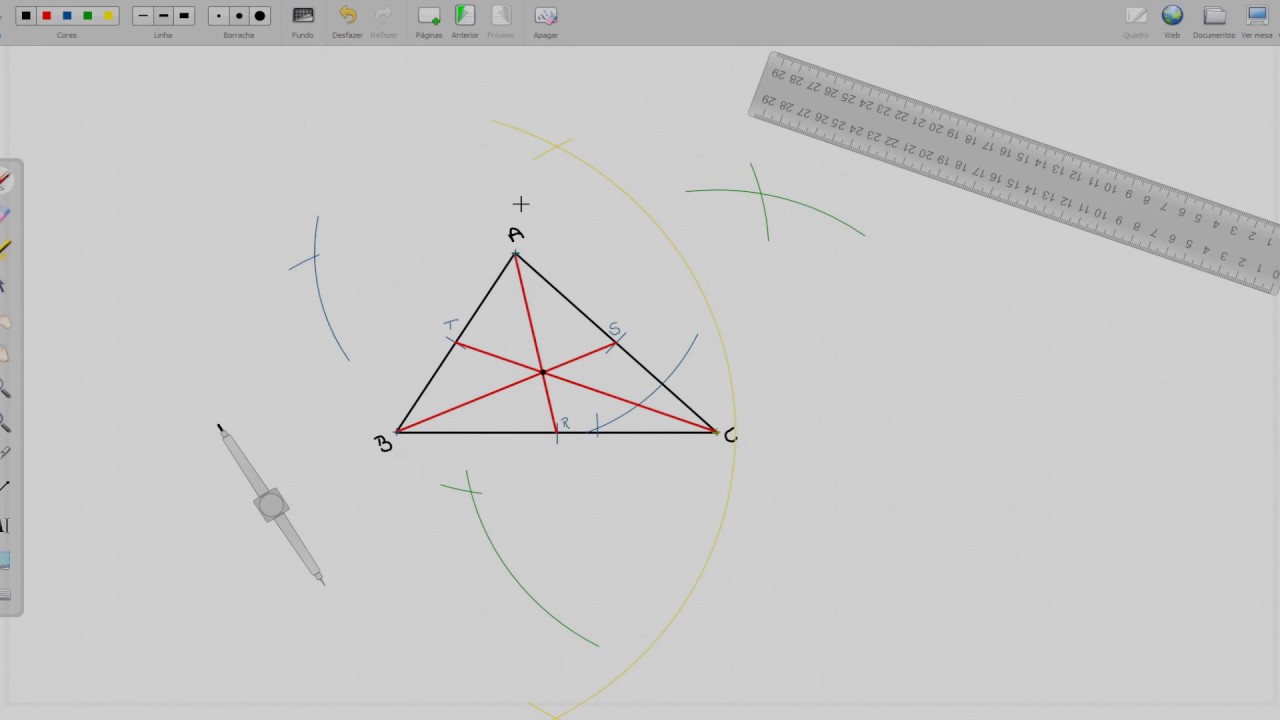Select the blue pen color
Screen dimensions: 1280x720
pyautogui.click(x=67, y=16)
